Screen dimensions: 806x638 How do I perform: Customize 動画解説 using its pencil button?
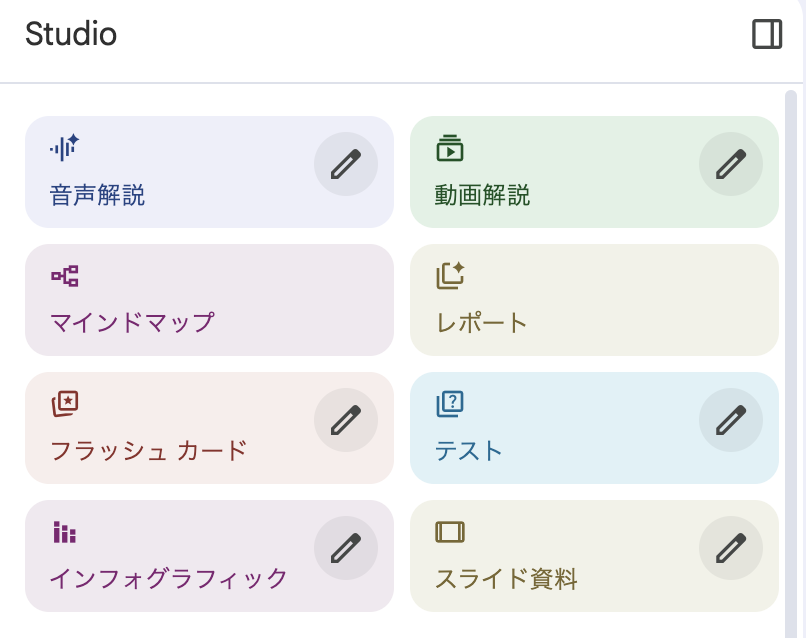click(x=731, y=164)
